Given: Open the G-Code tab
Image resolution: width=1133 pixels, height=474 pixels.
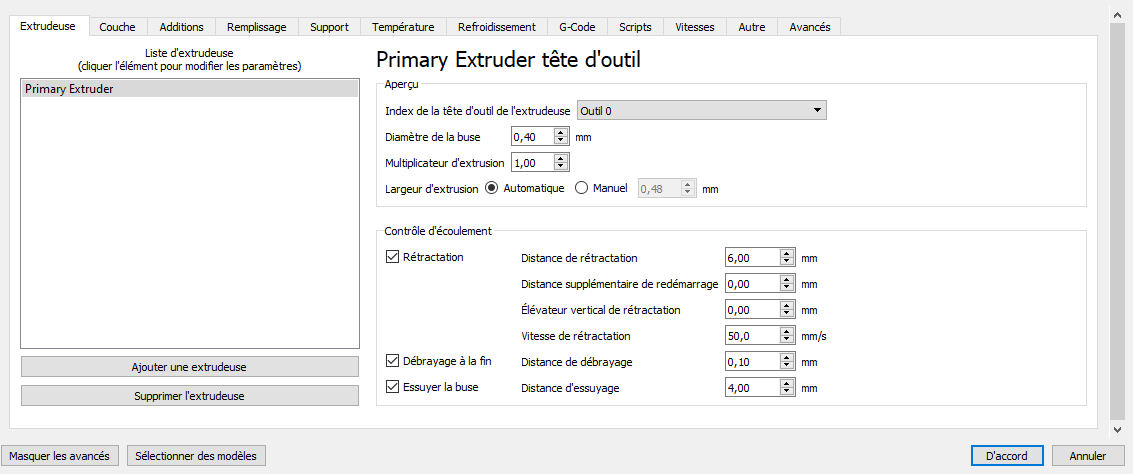Looking at the screenshot, I should 577,27.
